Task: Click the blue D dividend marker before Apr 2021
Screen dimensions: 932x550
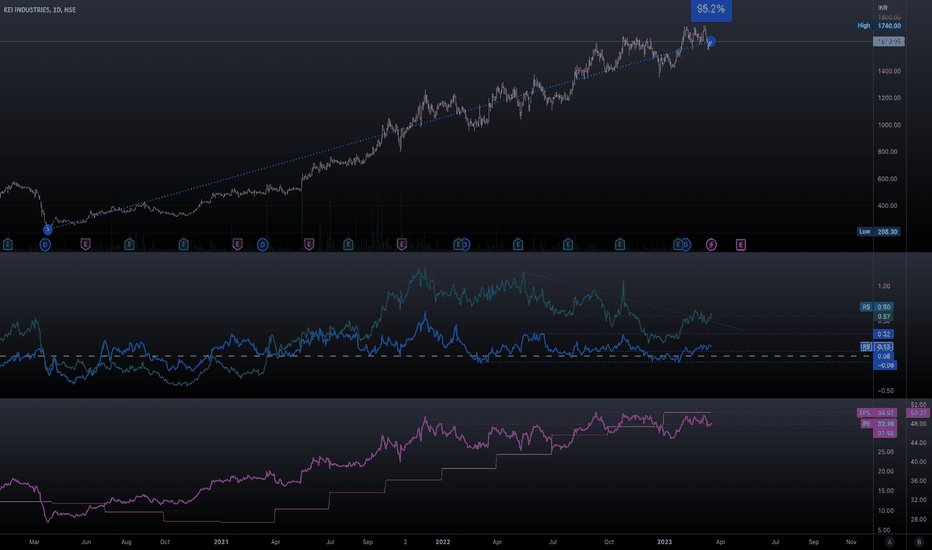Action: pyautogui.click(x=263, y=244)
